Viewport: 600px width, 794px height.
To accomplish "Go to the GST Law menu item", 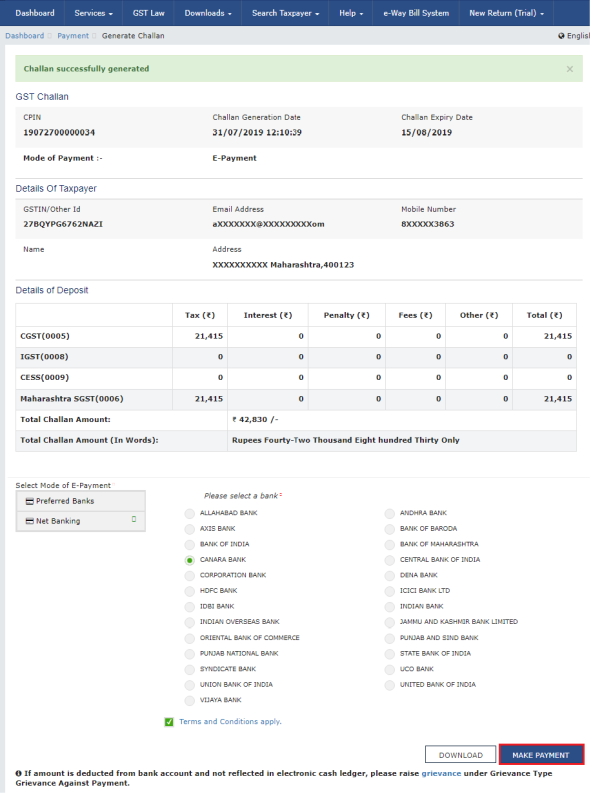I will click(148, 13).
